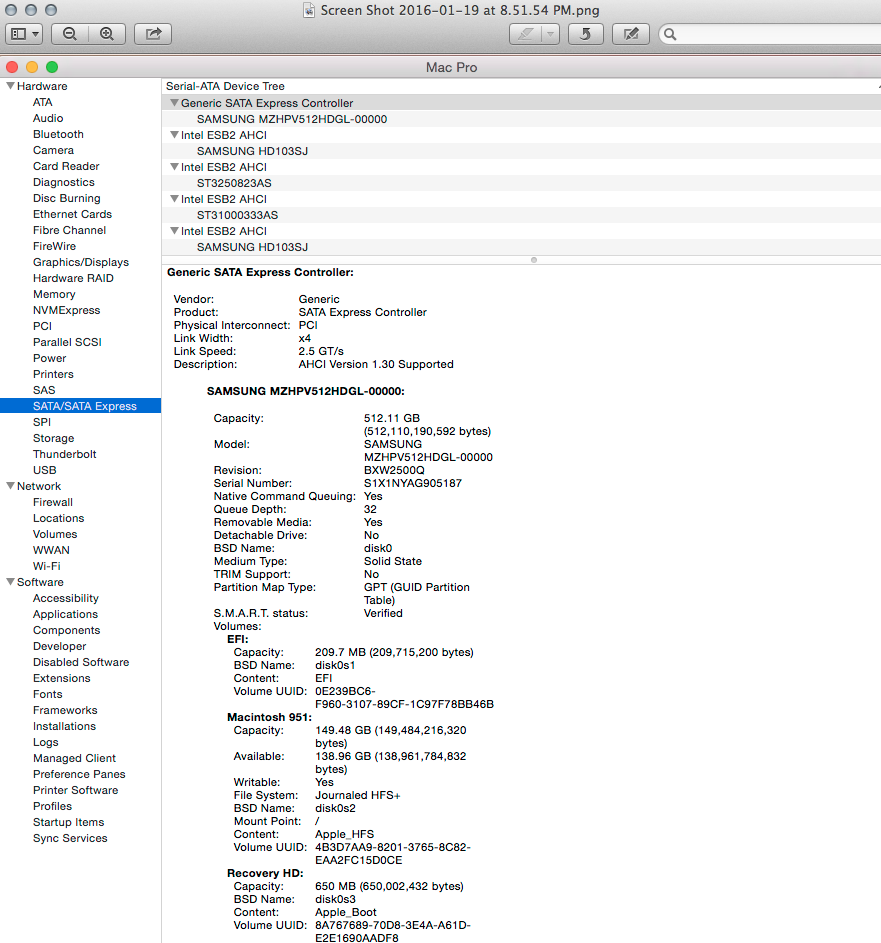
Task: Show Graphics/Displays info
Action: point(81,262)
